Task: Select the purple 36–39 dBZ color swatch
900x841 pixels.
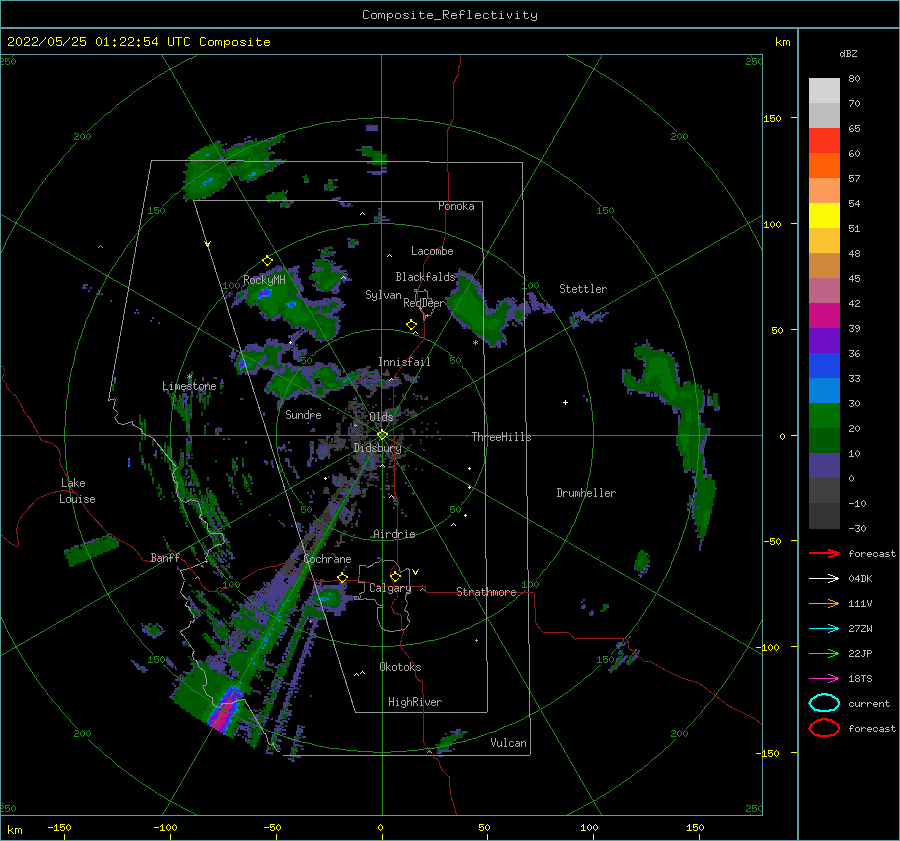Action: click(x=824, y=340)
